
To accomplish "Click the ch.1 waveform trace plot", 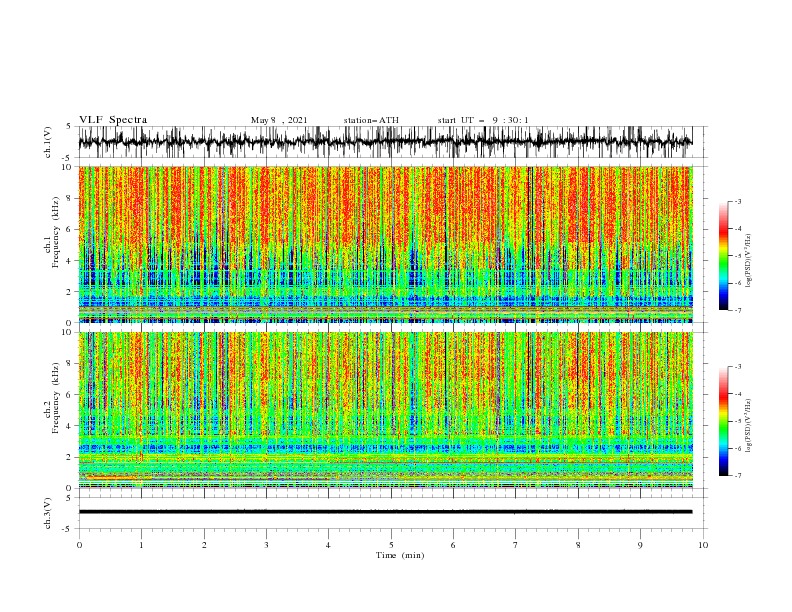I will pyautogui.click(x=385, y=142).
